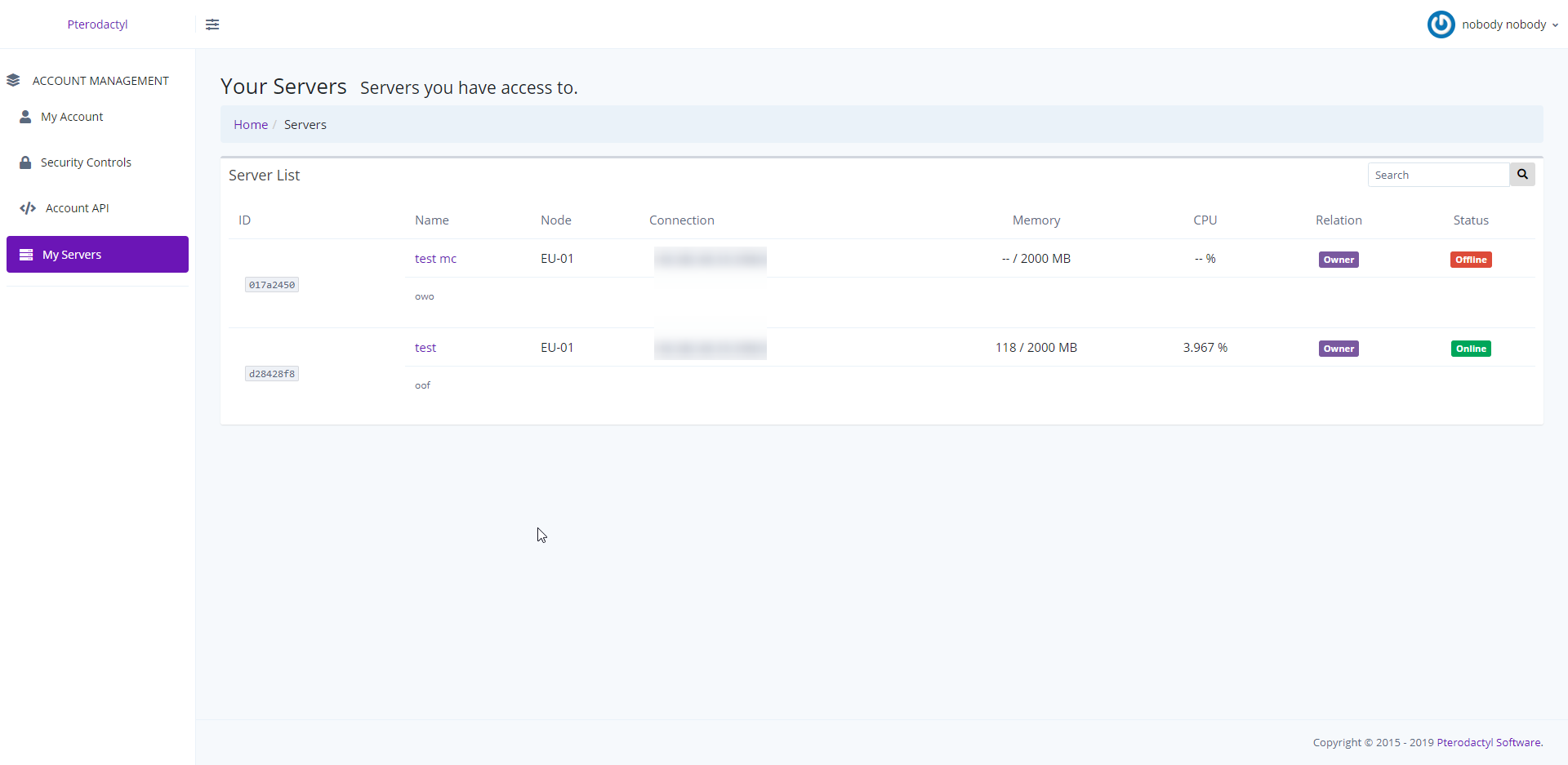The image size is (1568, 765).
Task: Click the server ID 017a2450 code tag
Action: [x=272, y=285]
